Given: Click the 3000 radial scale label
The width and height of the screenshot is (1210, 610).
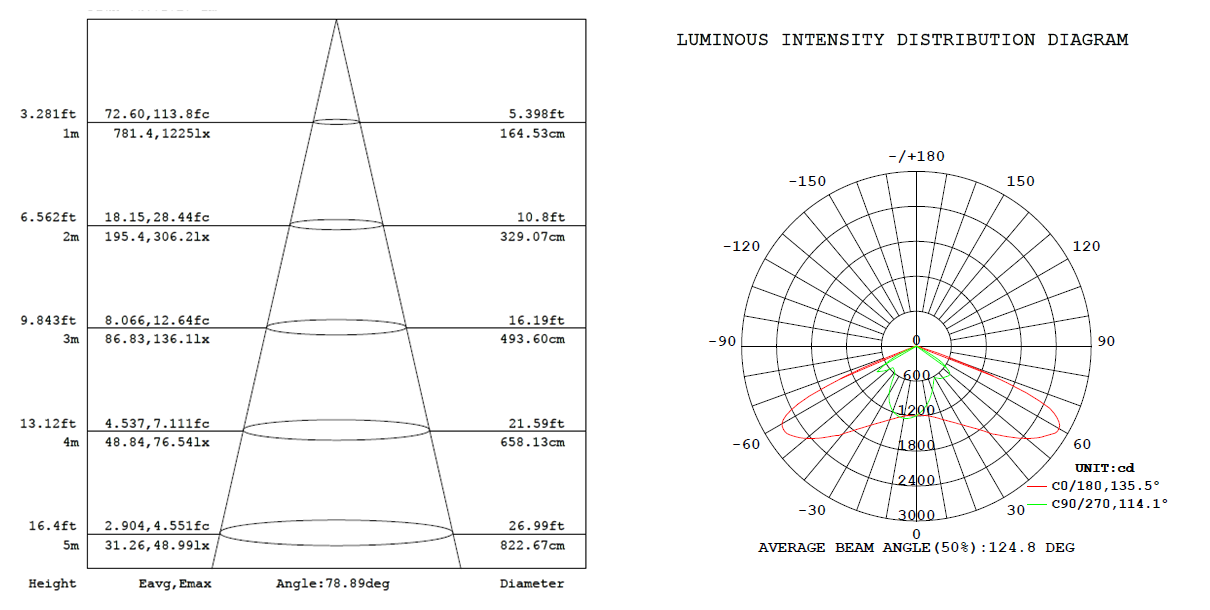Looking at the screenshot, I should 916,515.
